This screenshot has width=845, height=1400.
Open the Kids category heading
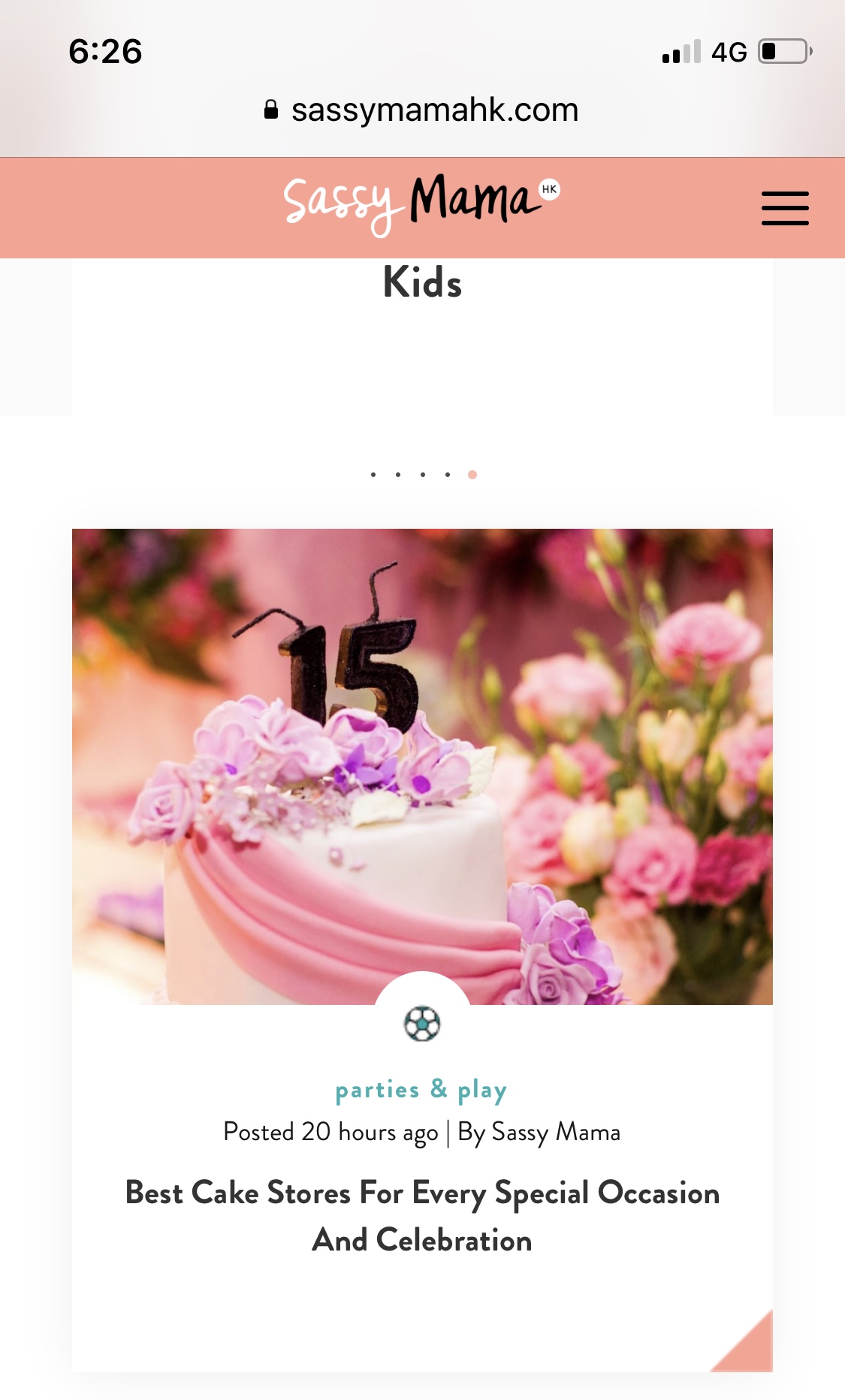(x=422, y=282)
